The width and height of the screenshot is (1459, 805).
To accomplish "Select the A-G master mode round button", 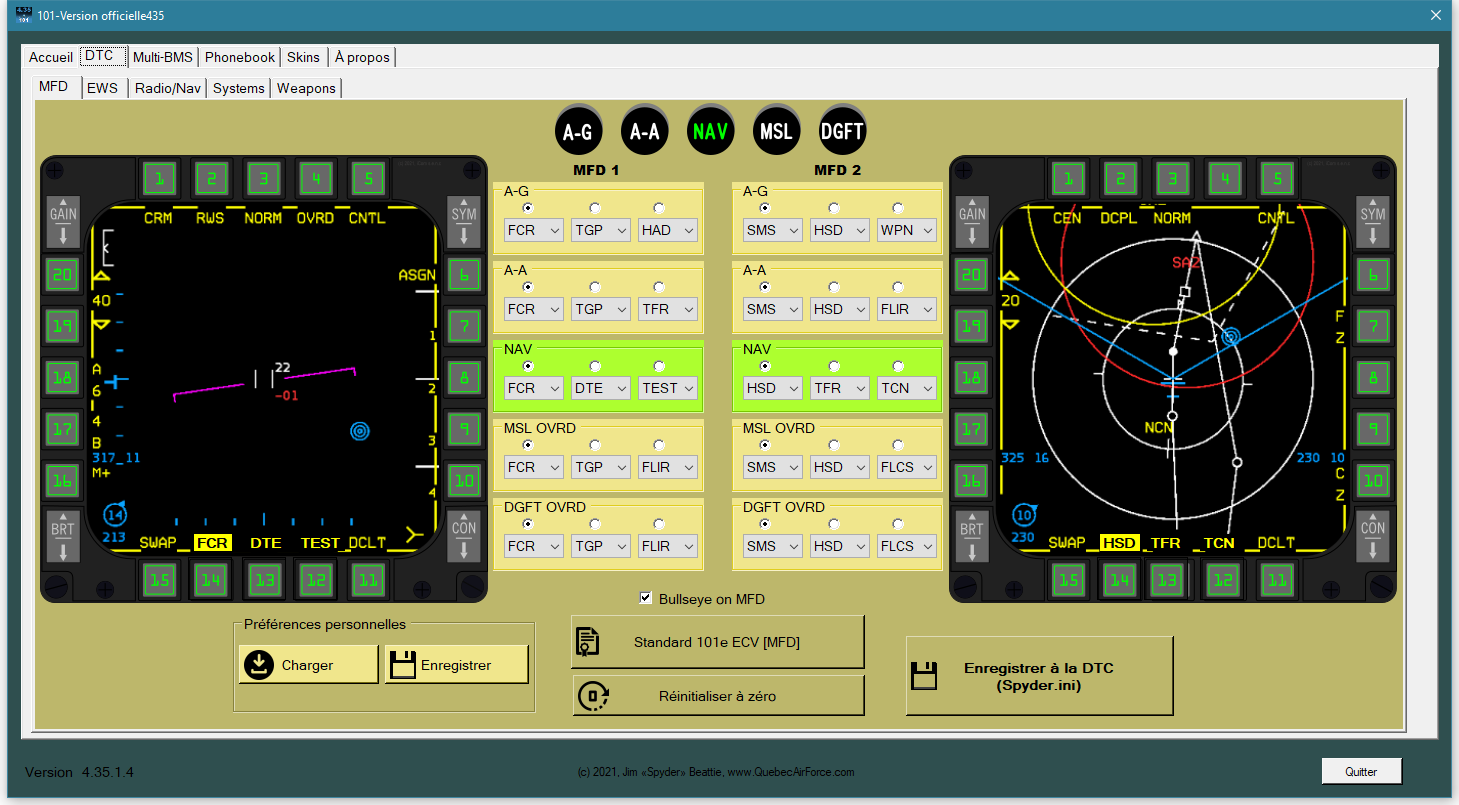I will tap(578, 130).
